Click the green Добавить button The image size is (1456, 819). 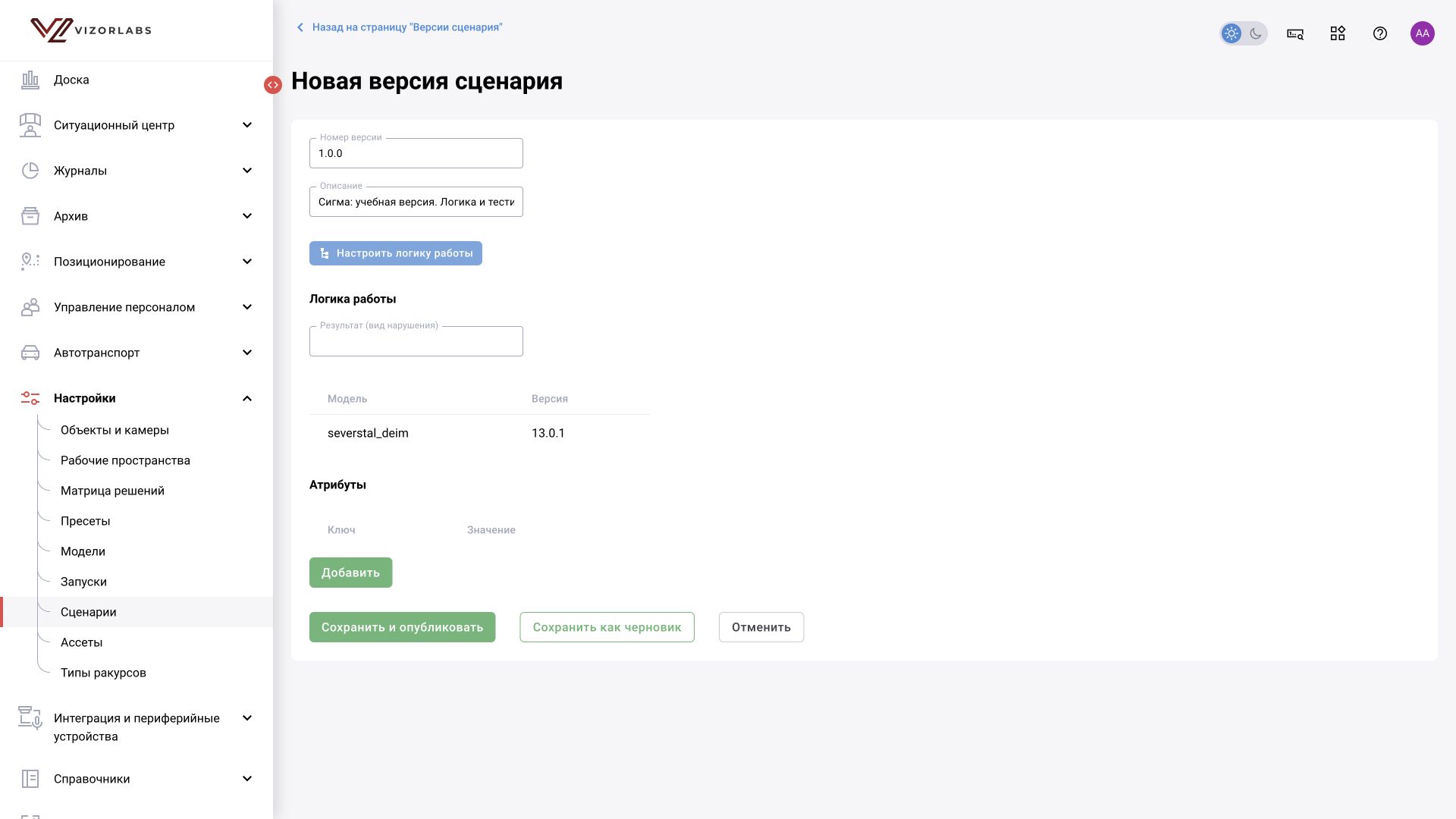click(350, 573)
